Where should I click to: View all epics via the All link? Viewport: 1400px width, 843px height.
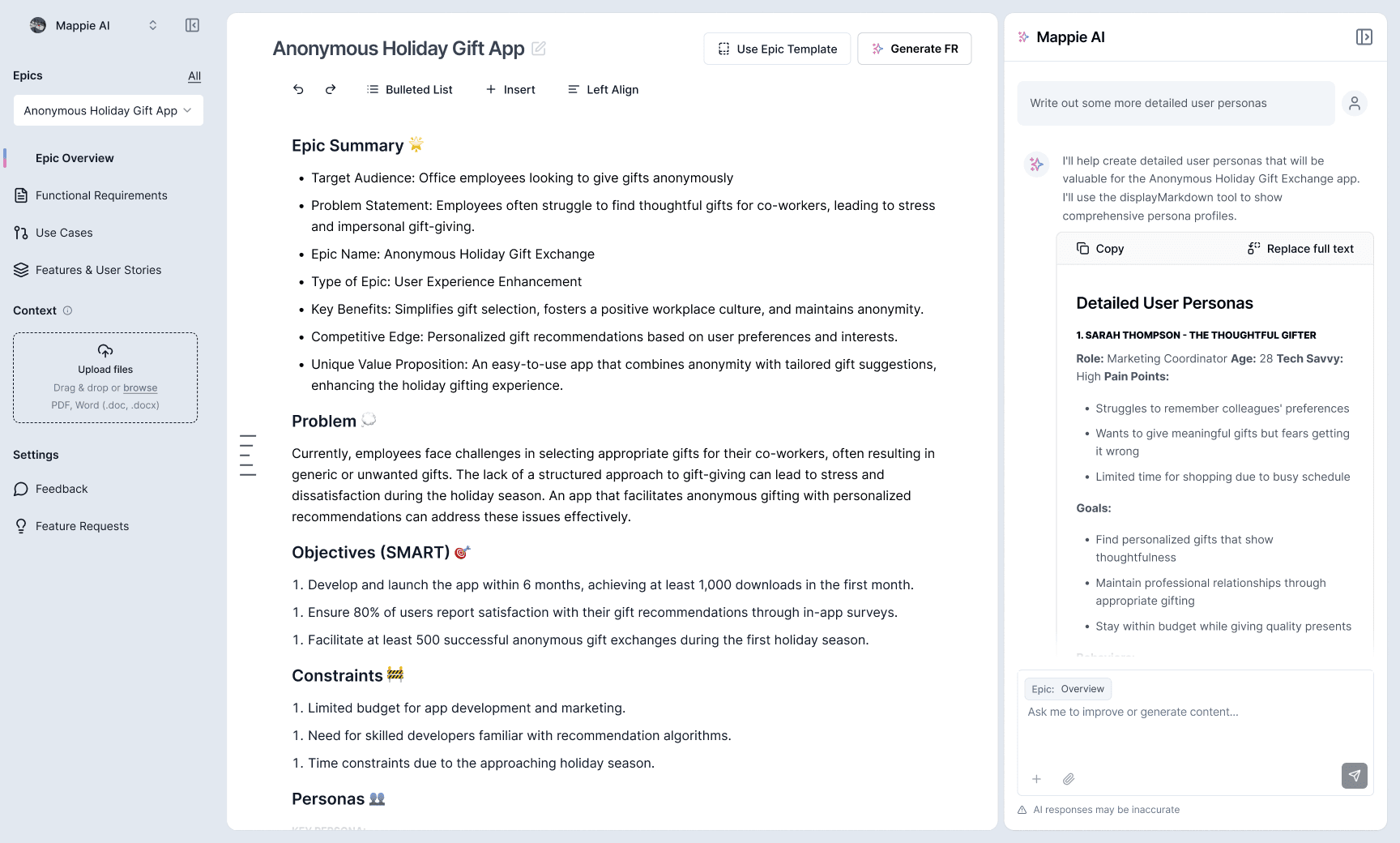(194, 75)
